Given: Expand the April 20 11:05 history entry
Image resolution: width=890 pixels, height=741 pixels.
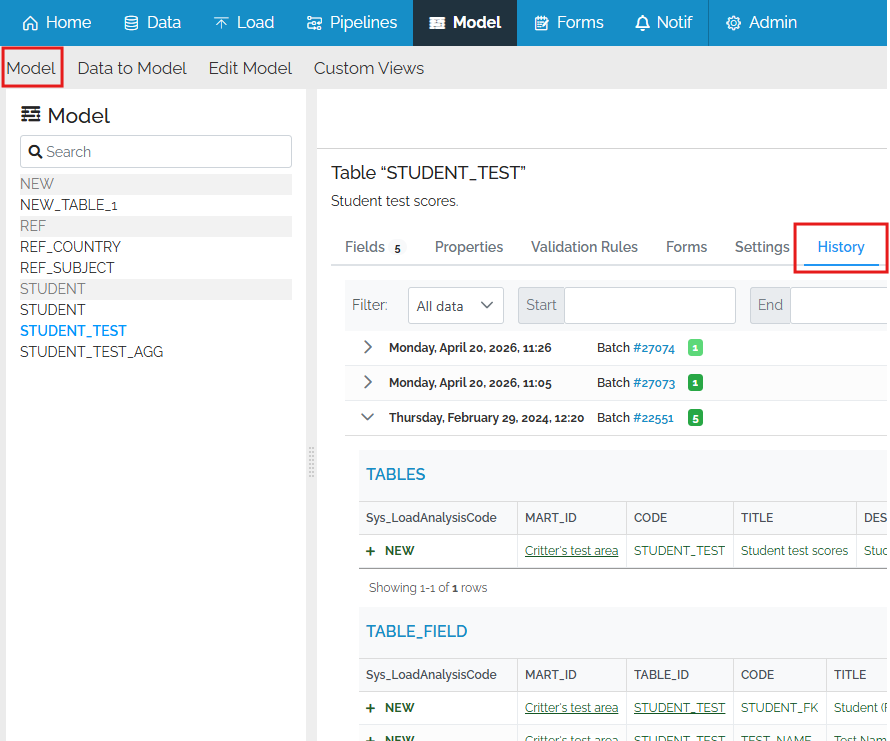Looking at the screenshot, I should click(368, 382).
